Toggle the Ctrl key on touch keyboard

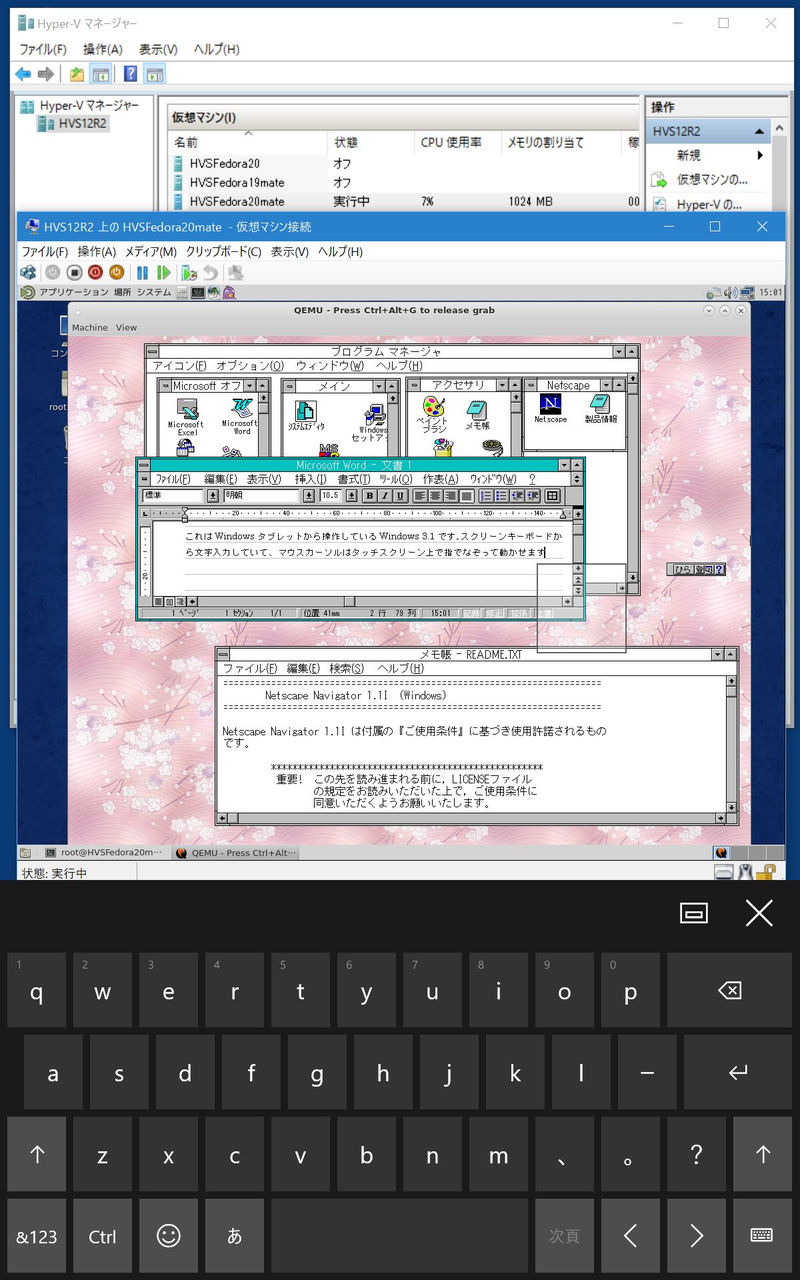click(x=102, y=1236)
